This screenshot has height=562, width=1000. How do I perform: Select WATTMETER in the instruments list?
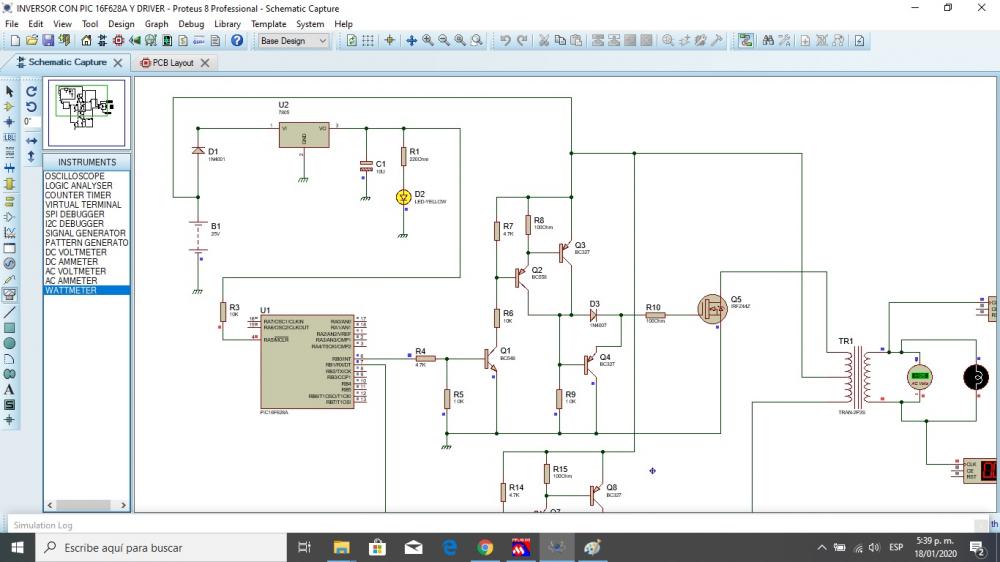87,290
